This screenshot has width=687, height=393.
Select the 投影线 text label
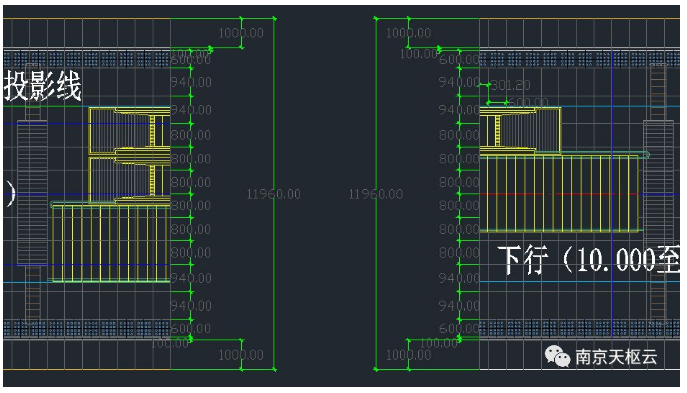[42, 86]
